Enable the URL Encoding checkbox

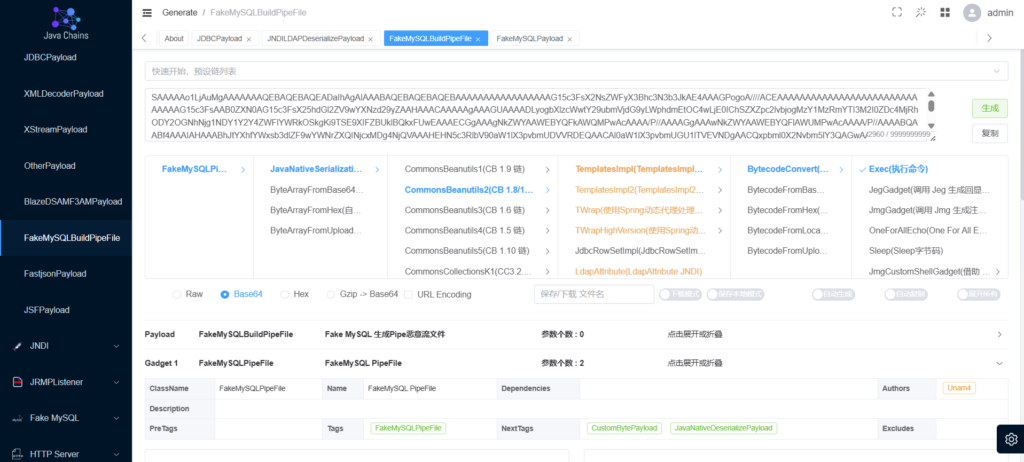click(408, 294)
